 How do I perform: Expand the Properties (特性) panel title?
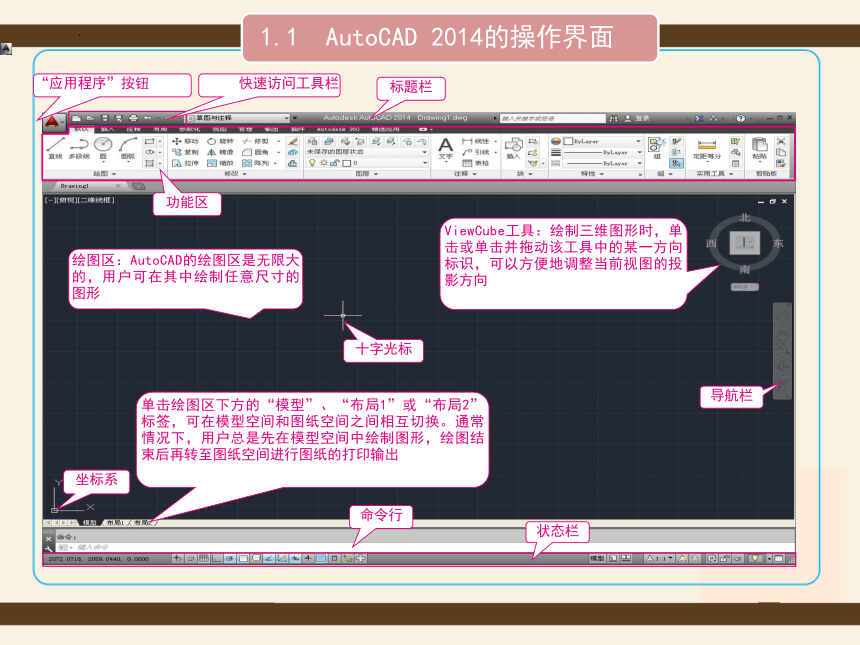click(x=592, y=174)
